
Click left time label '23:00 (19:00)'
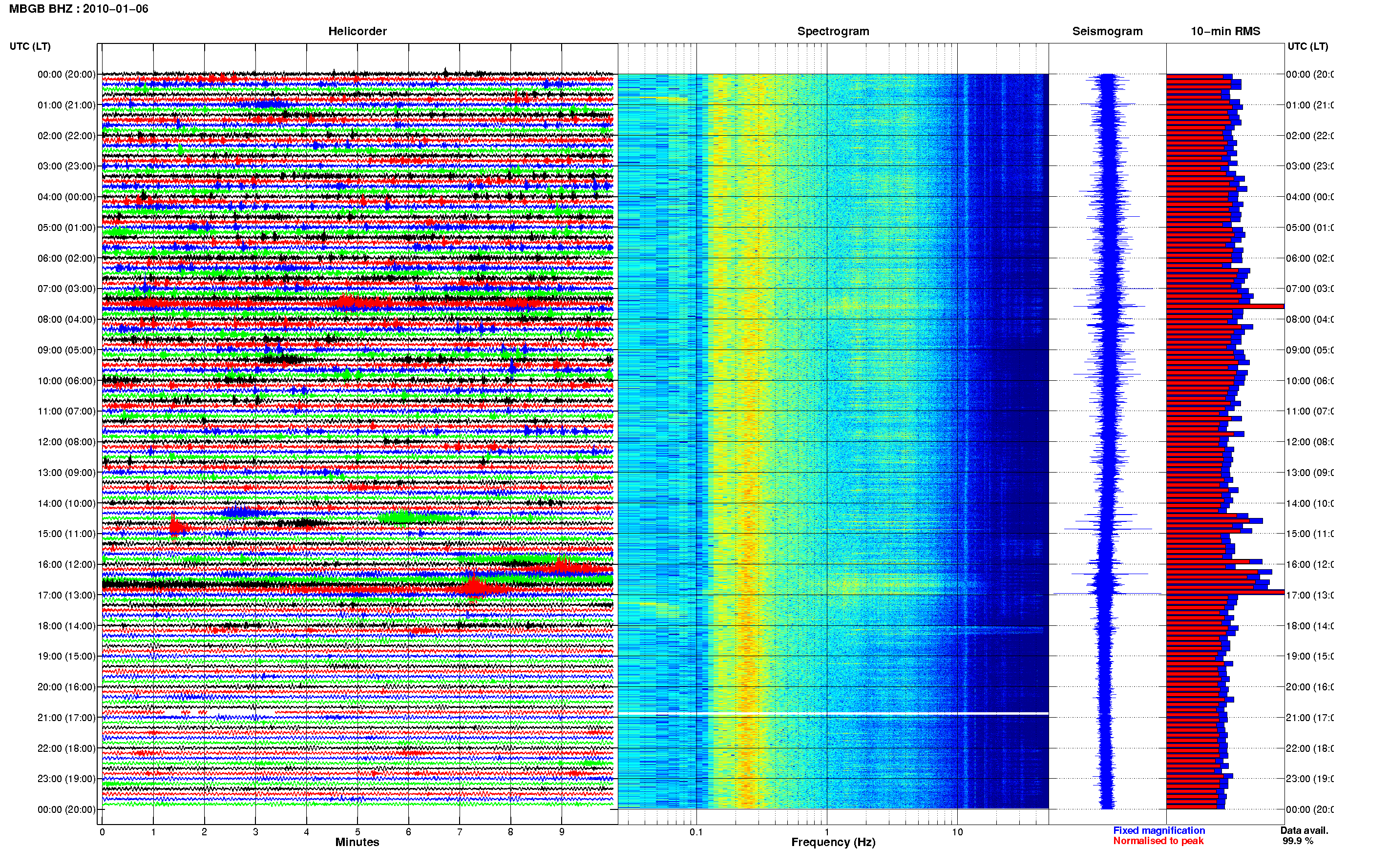(x=66, y=779)
